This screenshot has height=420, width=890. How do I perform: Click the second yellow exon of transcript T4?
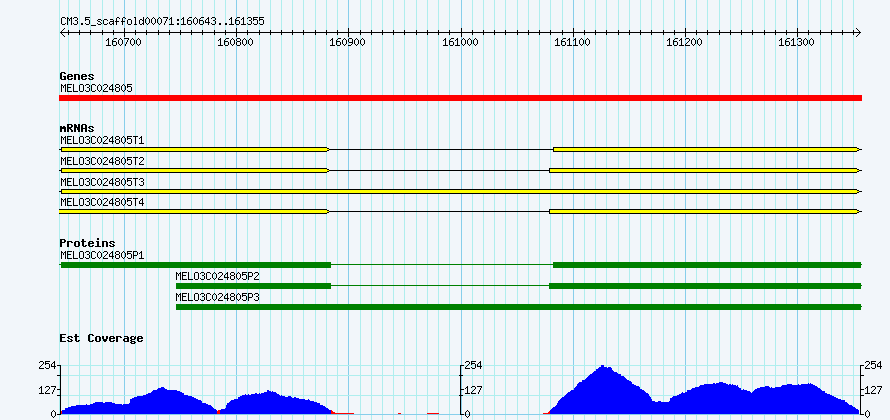click(705, 212)
